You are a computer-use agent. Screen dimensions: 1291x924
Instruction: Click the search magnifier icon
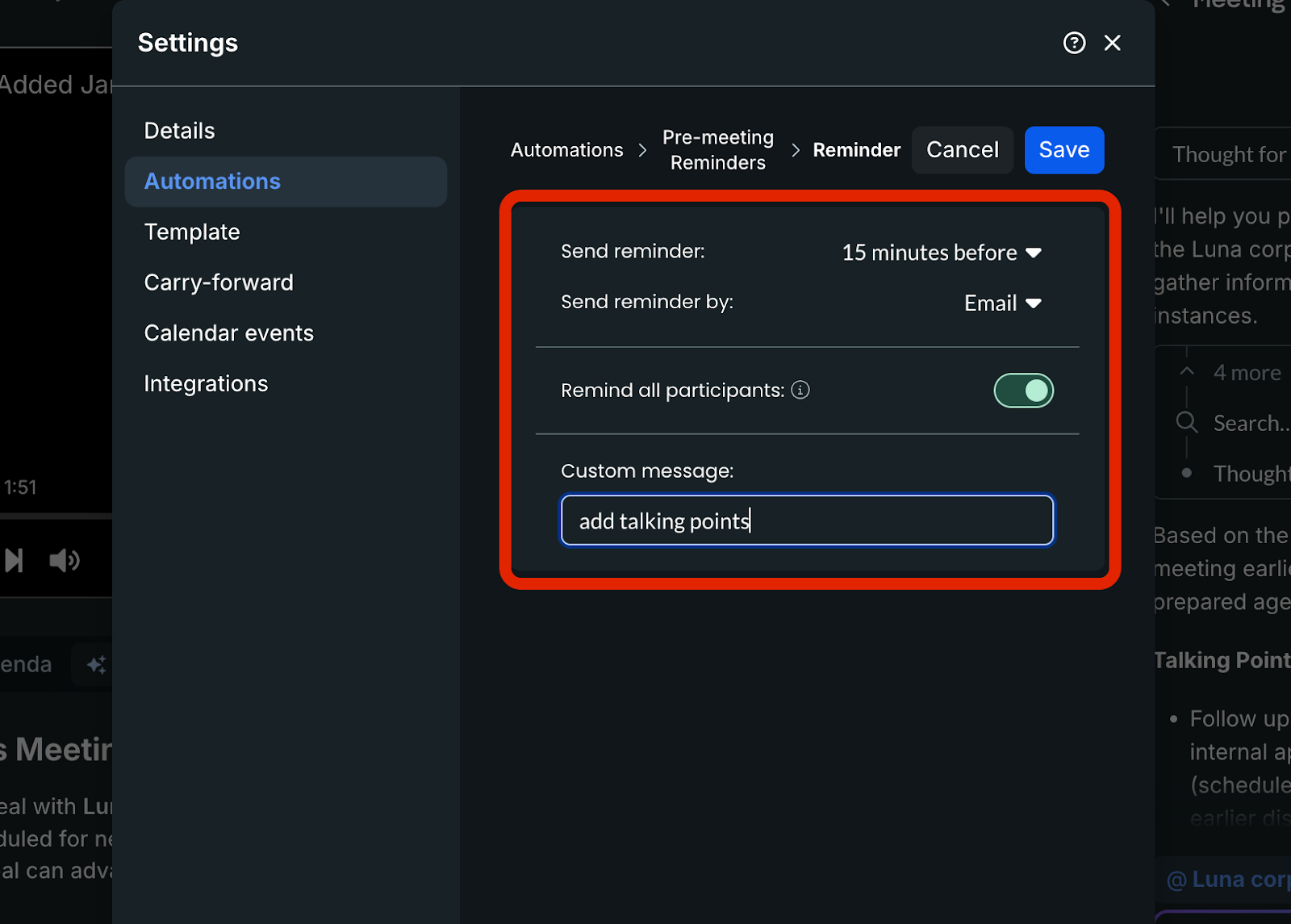click(x=1186, y=422)
